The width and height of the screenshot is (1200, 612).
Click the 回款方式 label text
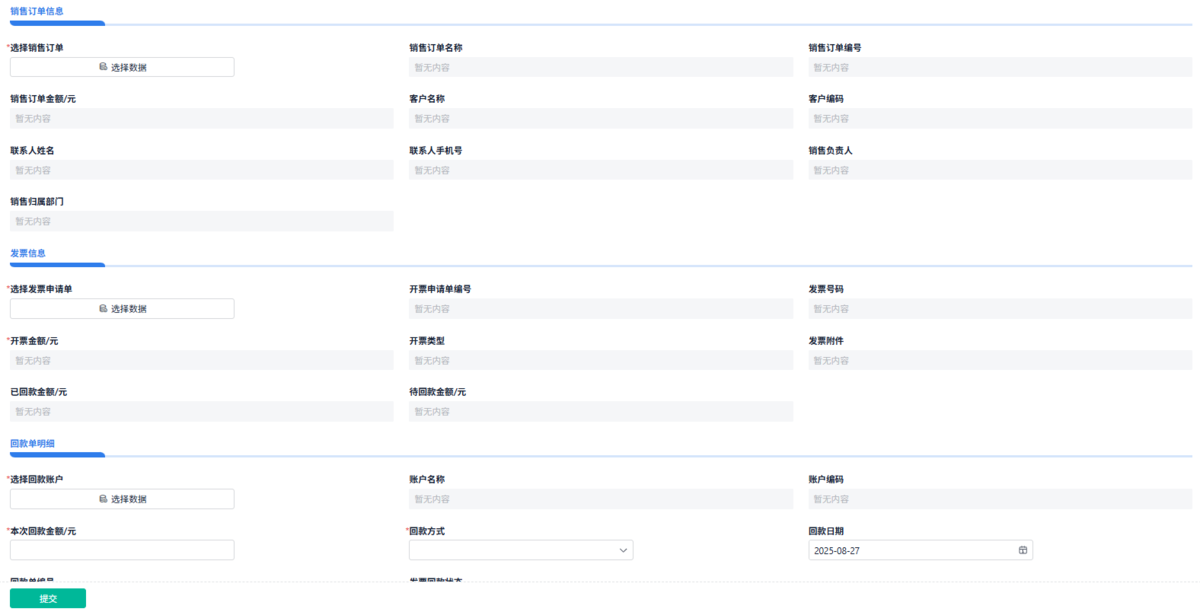(427, 531)
